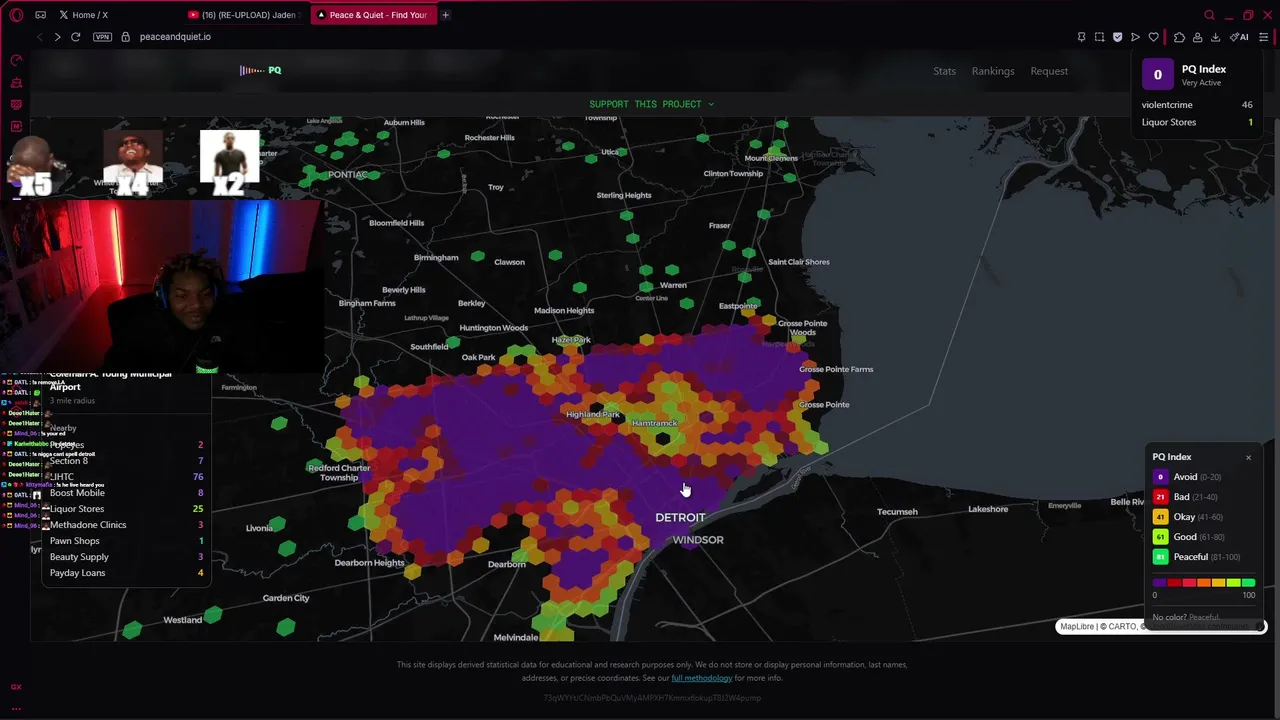Close the PQ Index legend panel
Viewport: 1280px width, 720px height.
[x=1248, y=458]
